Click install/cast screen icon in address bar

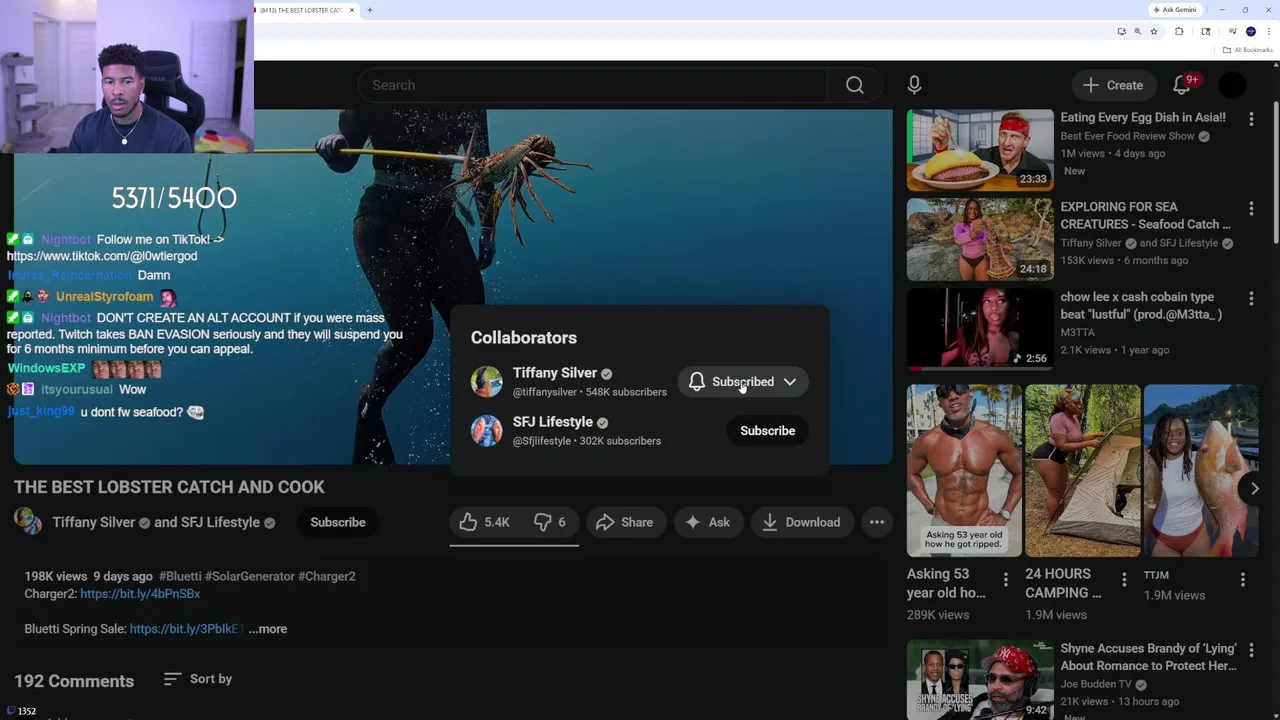click(x=1122, y=31)
